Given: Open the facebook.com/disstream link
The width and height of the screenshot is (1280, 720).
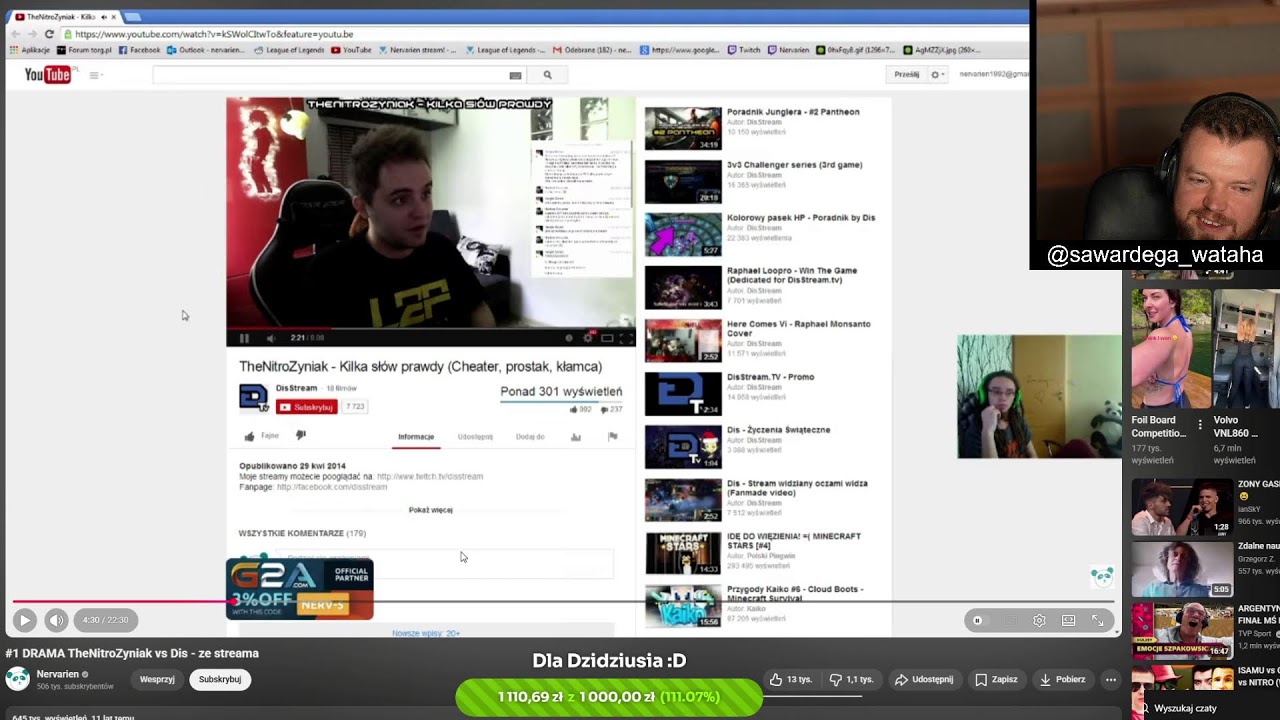Looking at the screenshot, I should [332, 487].
